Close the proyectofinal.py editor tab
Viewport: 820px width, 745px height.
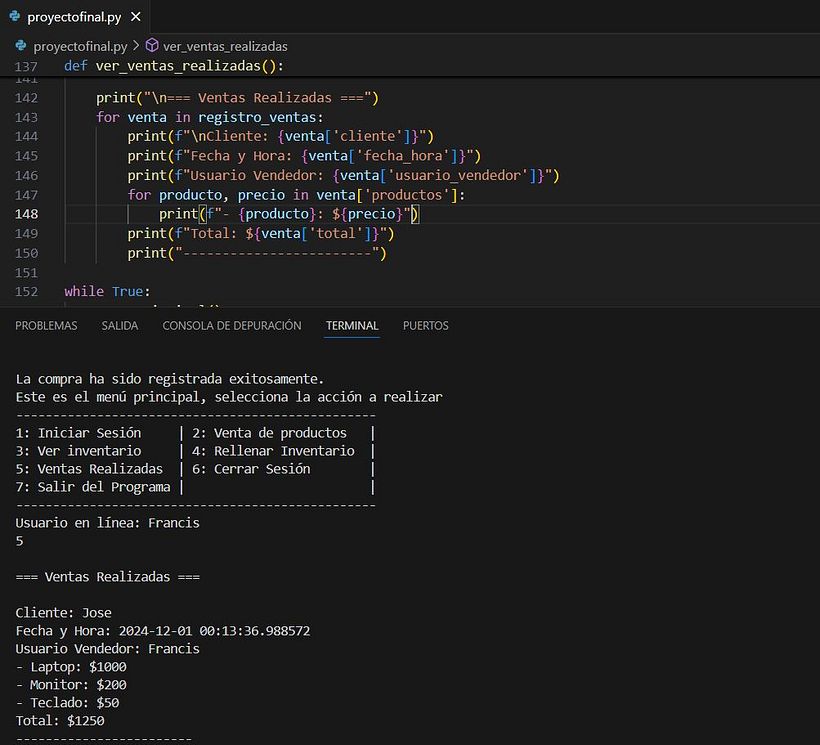(135, 17)
